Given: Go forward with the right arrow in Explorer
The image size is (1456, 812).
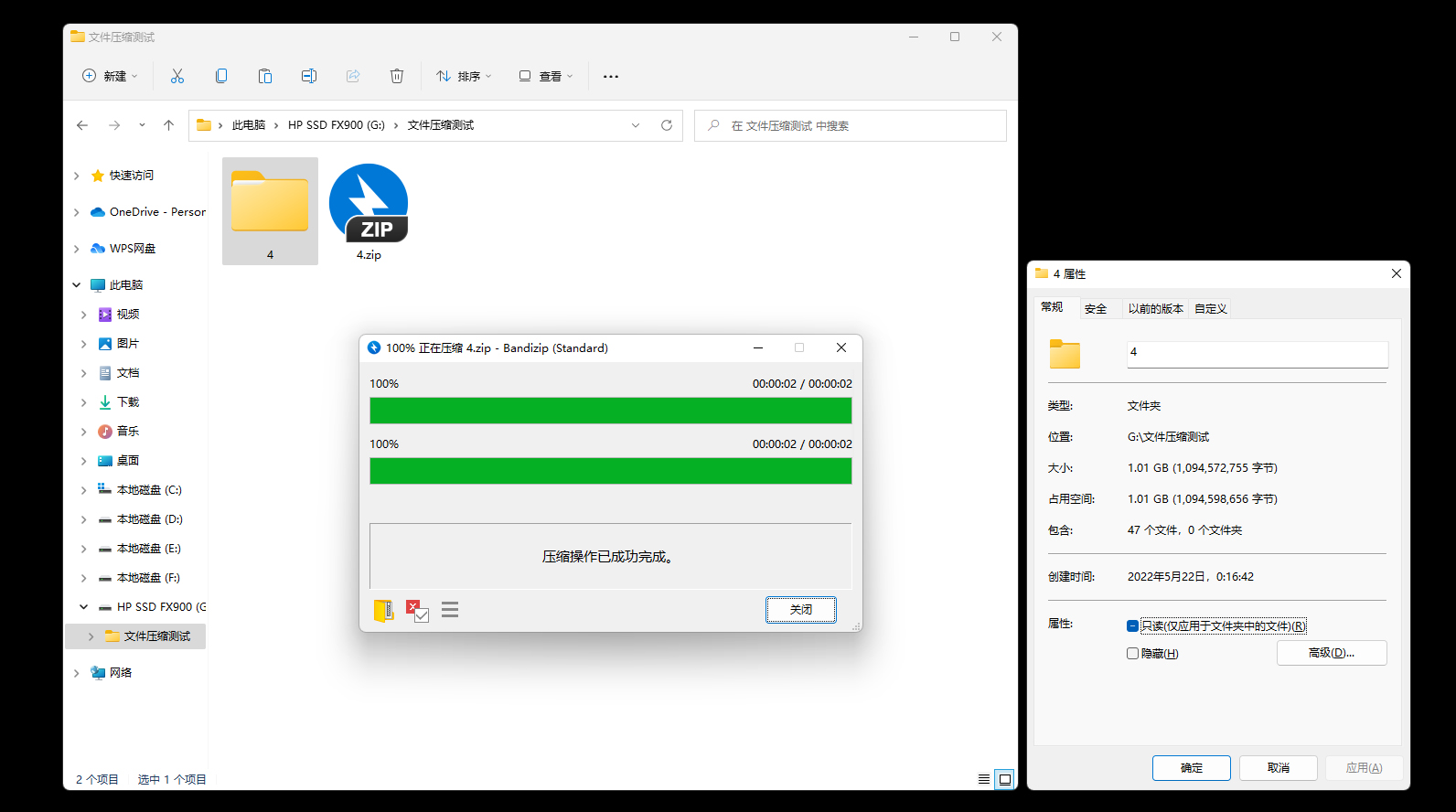Looking at the screenshot, I should pyautogui.click(x=114, y=125).
